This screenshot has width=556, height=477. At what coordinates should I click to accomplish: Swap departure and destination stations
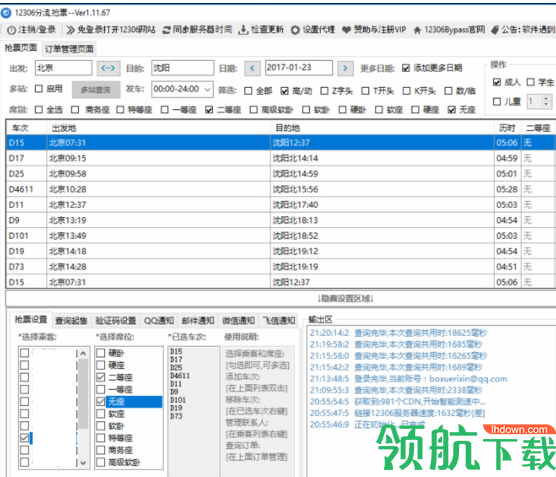point(109,68)
